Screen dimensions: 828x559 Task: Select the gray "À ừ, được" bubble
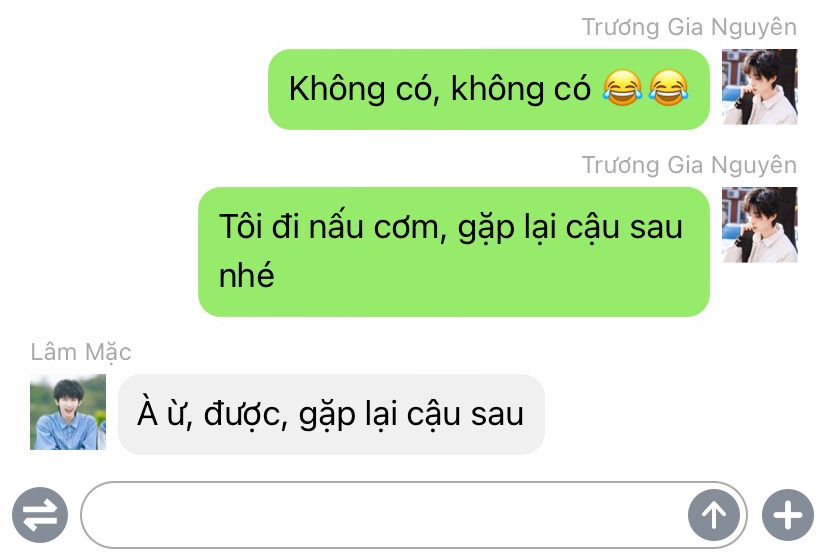331,414
